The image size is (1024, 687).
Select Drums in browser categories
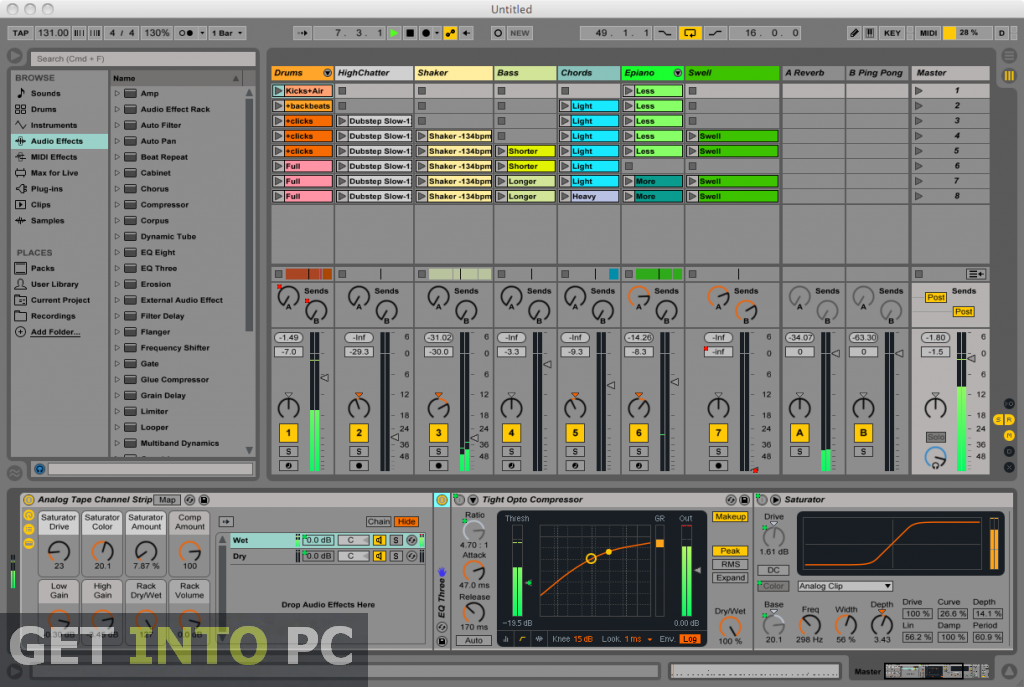[44, 109]
